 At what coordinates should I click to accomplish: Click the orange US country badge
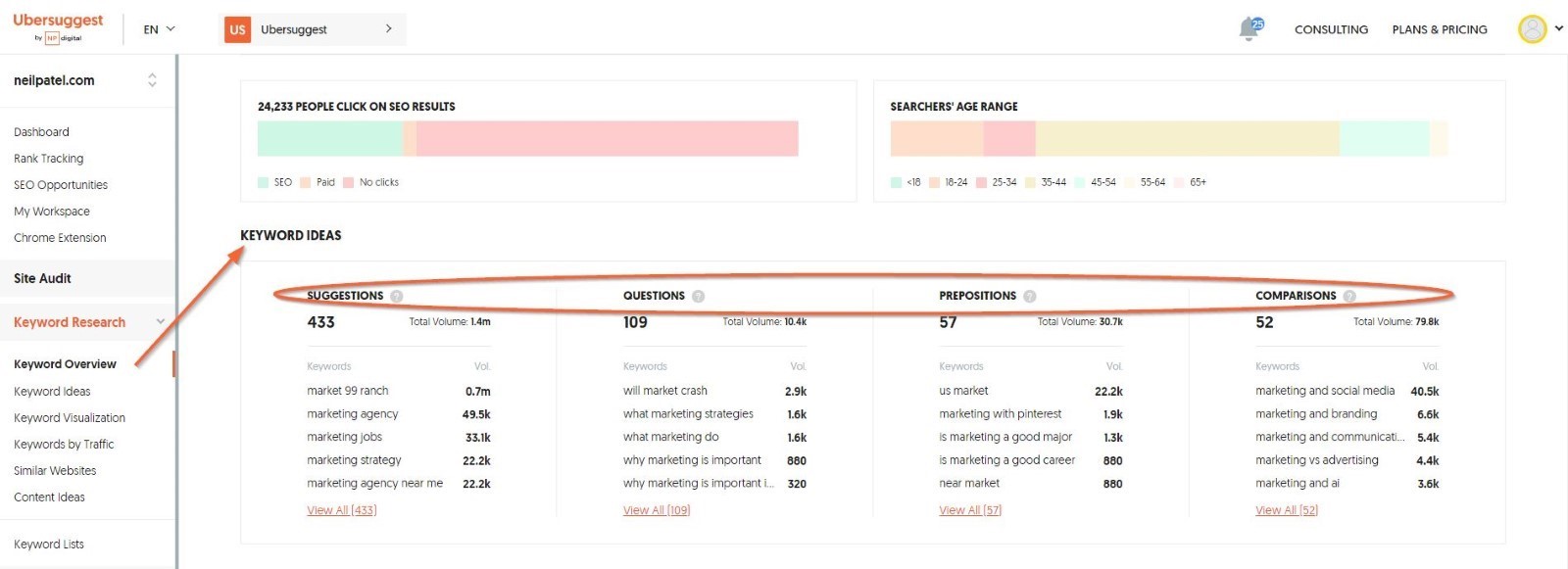(x=237, y=29)
